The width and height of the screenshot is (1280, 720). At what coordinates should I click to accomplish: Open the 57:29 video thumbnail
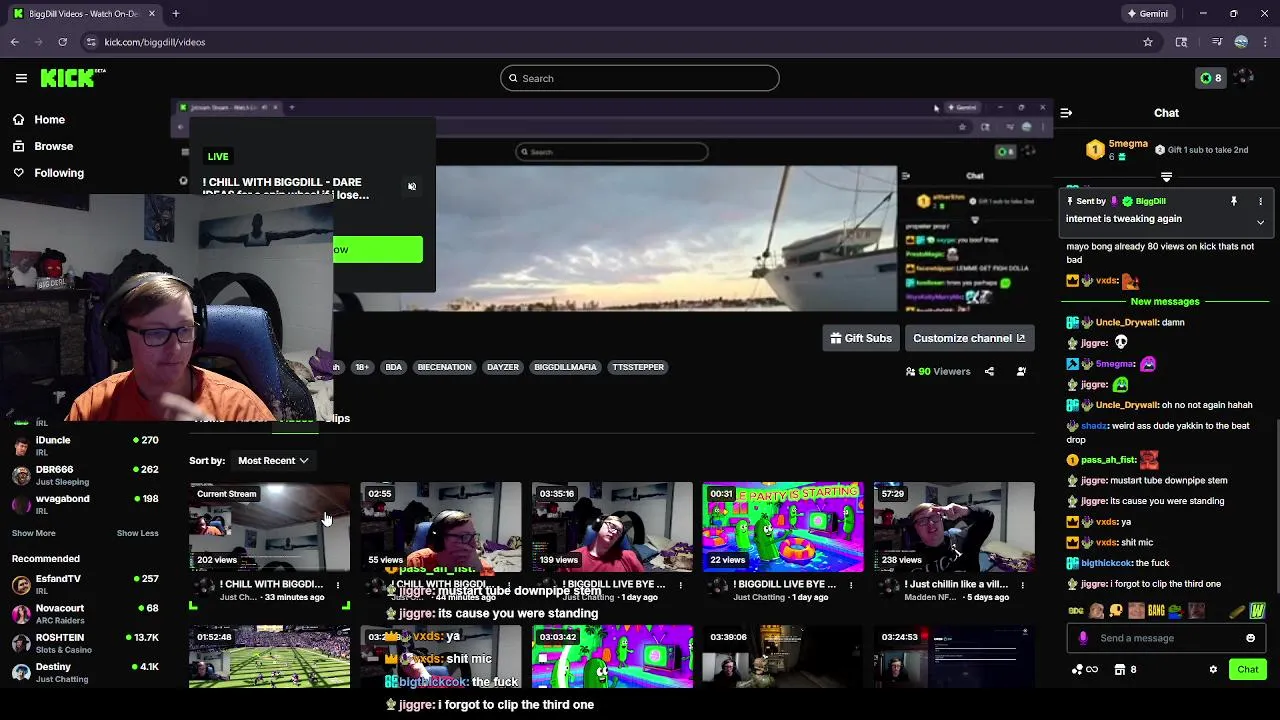click(x=954, y=528)
